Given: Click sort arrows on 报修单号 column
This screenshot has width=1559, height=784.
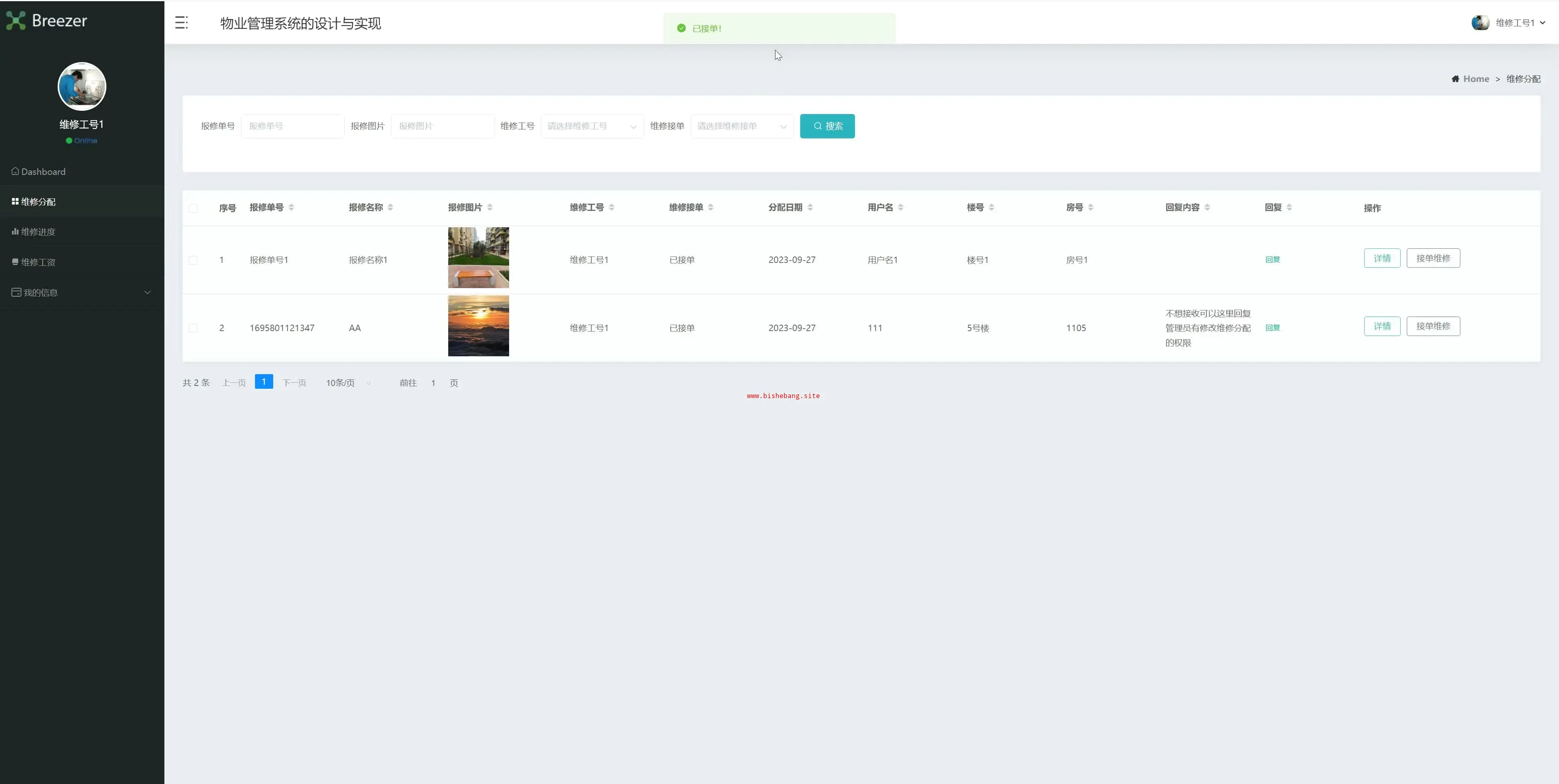Looking at the screenshot, I should pos(291,207).
